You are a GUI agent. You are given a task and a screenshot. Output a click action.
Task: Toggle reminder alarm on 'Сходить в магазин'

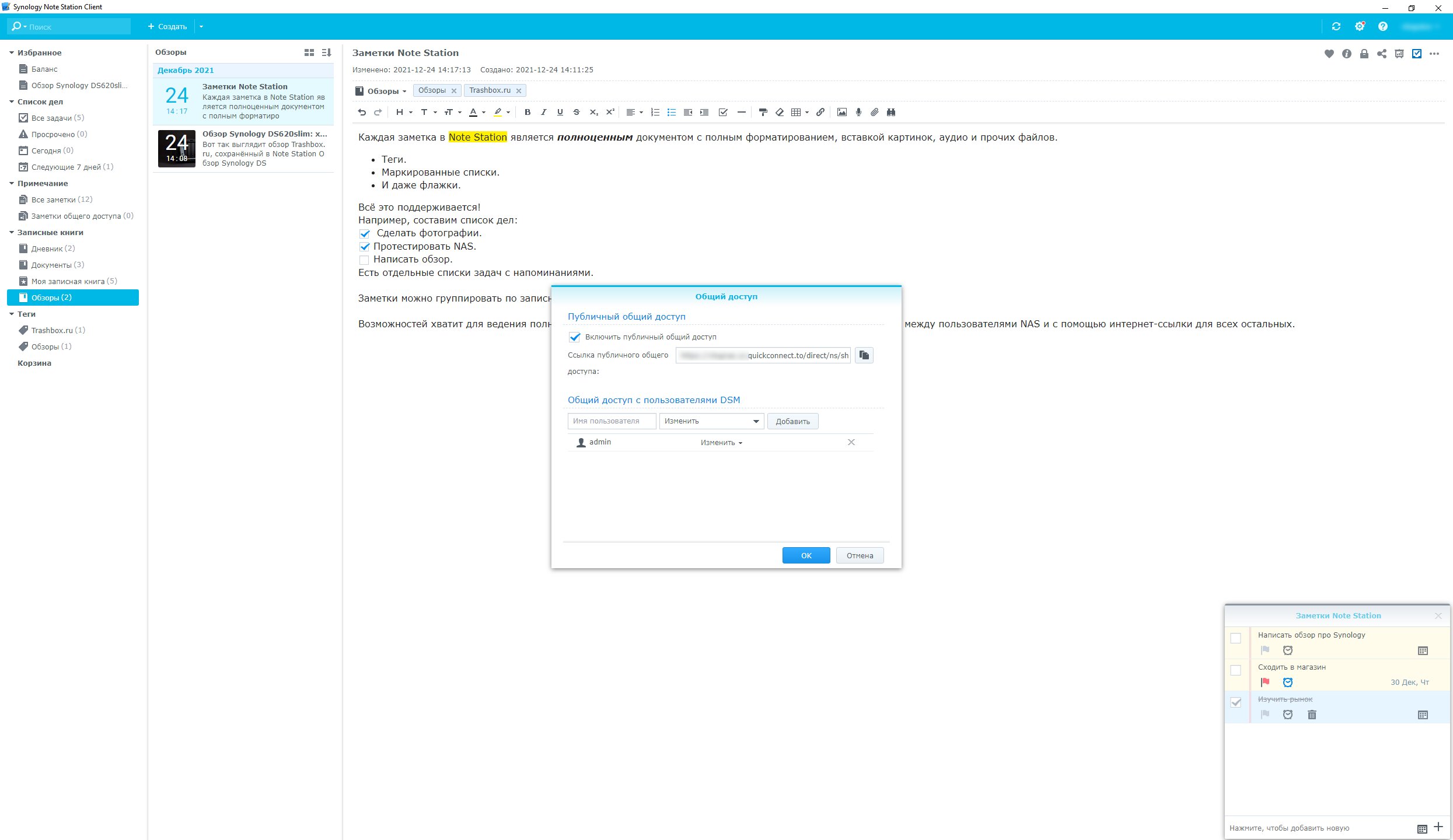tap(1288, 682)
